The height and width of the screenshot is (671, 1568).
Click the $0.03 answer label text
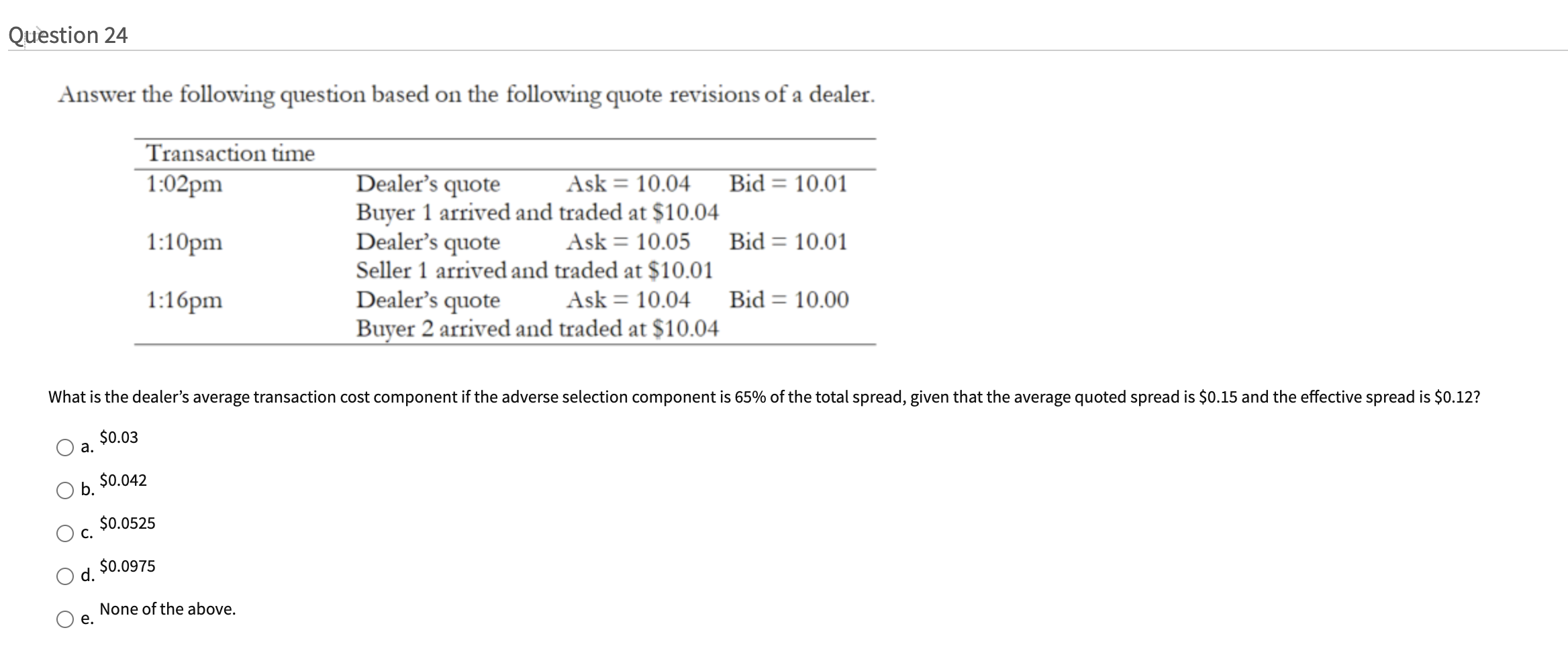click(118, 437)
